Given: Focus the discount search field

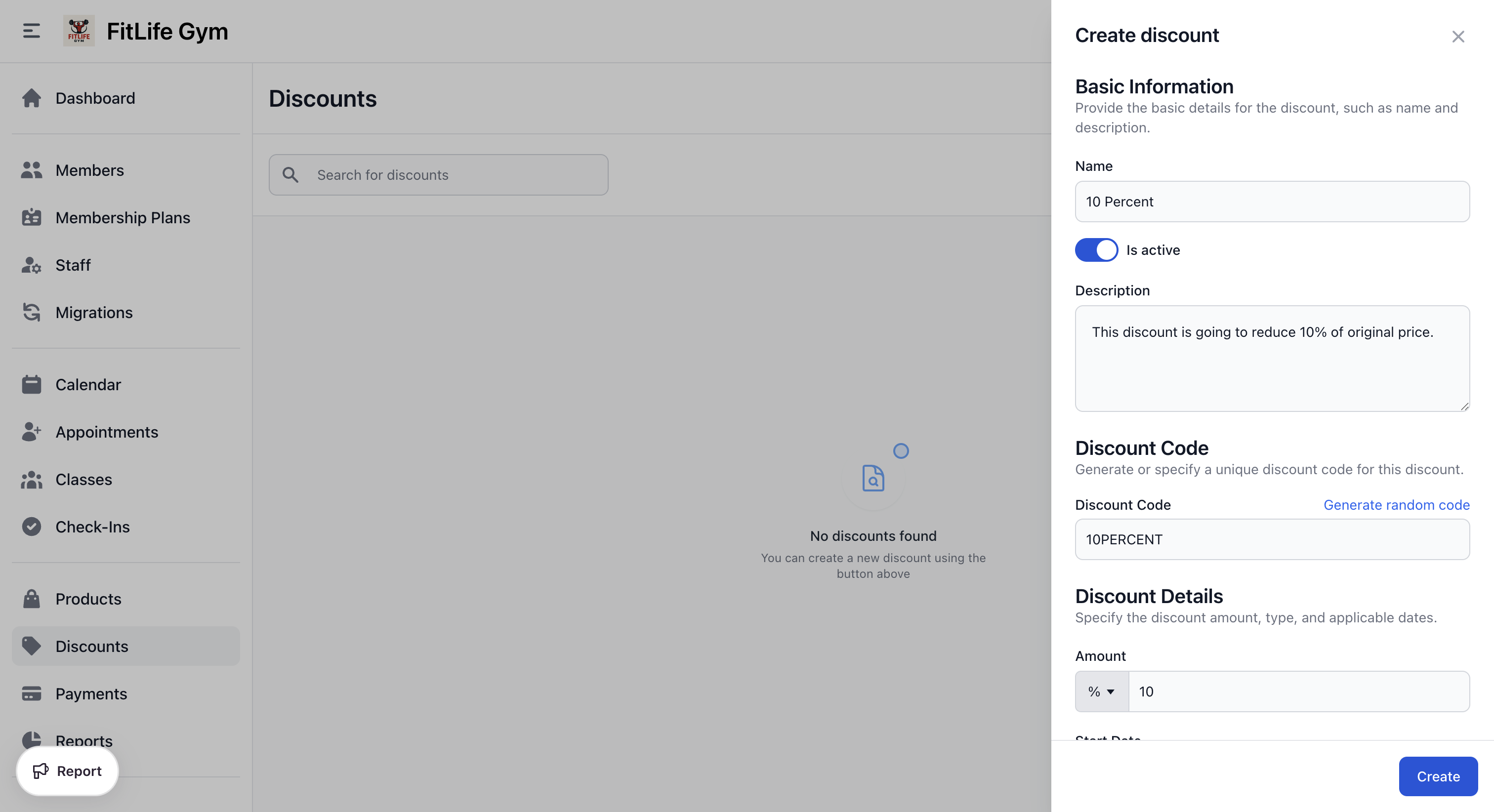Looking at the screenshot, I should tap(438, 174).
